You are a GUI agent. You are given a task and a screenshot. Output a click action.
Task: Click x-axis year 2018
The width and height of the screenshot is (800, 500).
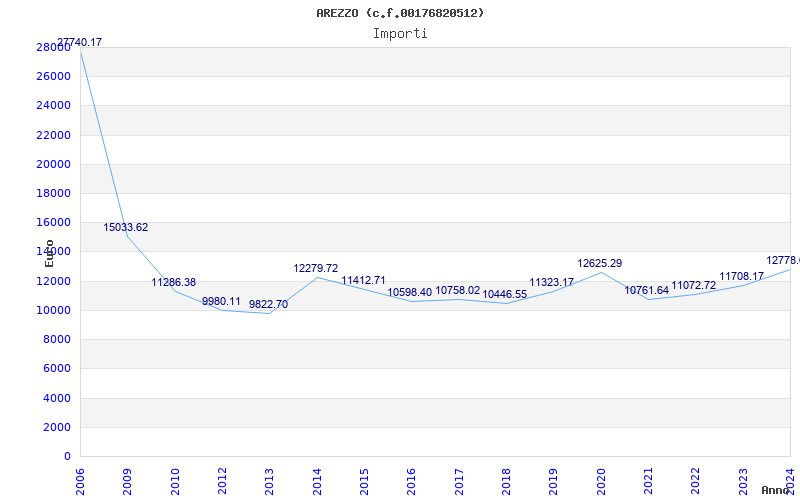pyautogui.click(x=506, y=482)
